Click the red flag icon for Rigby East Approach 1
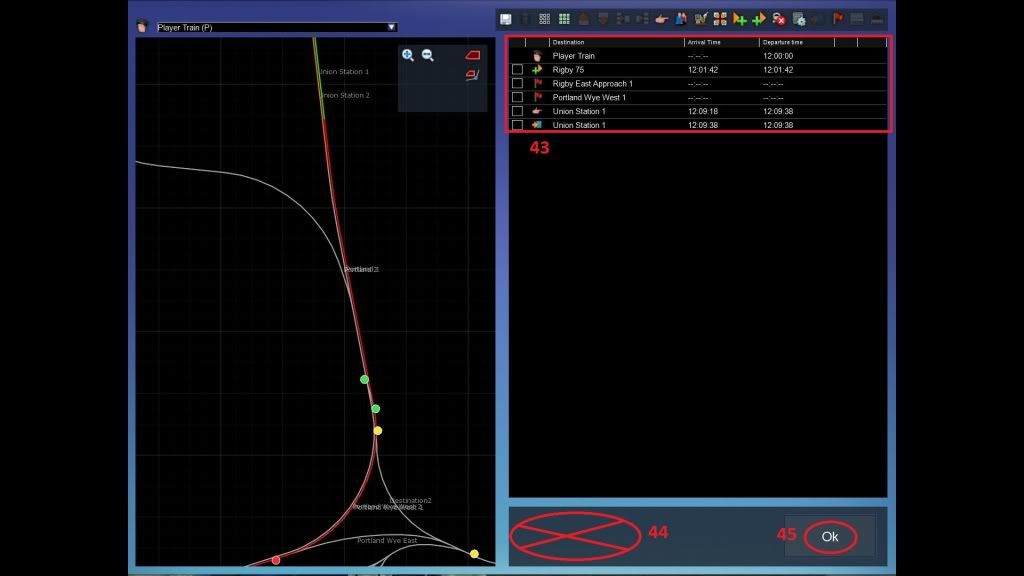 pyautogui.click(x=537, y=83)
